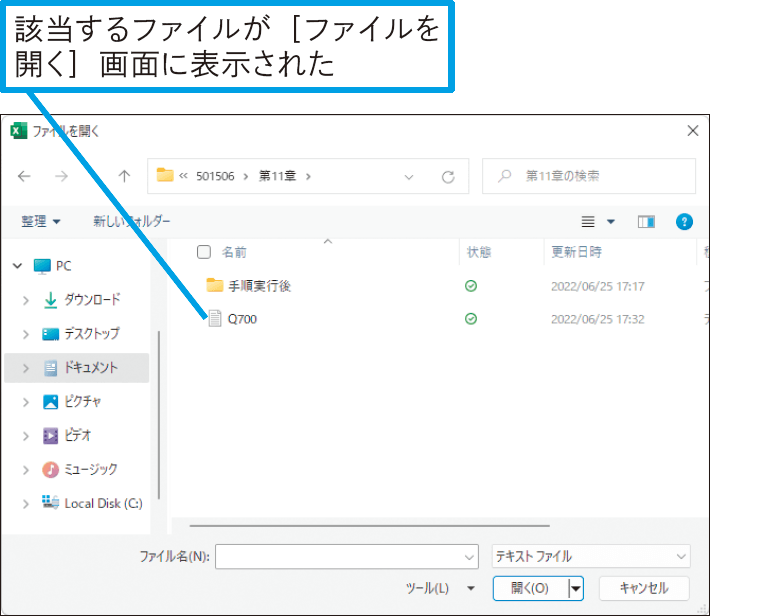783x616 pixels.
Task: Open subfolder arrow after 第11章
Action: pyautogui.click(x=308, y=176)
